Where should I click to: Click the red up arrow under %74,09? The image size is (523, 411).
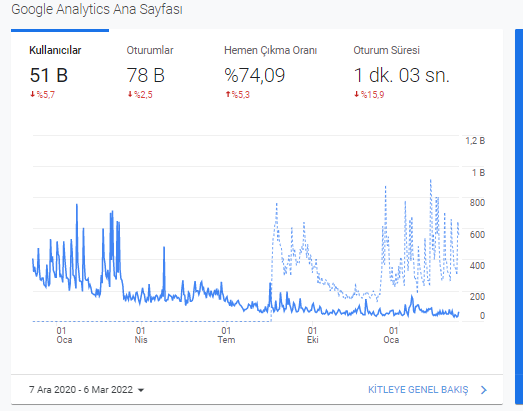tap(228, 95)
